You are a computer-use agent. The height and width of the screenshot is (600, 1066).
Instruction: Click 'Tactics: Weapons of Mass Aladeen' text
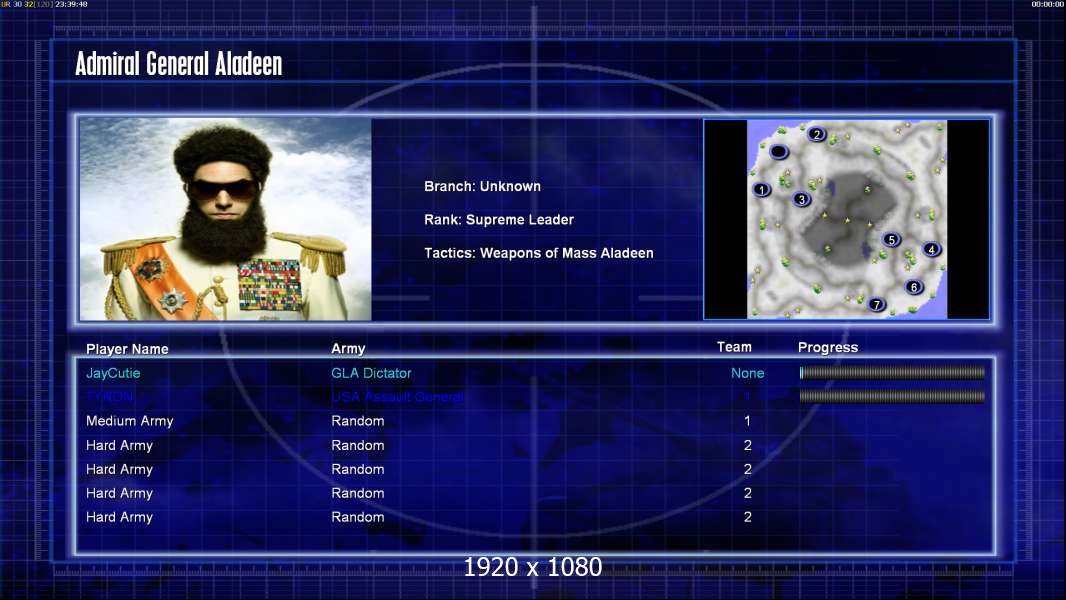coord(538,253)
